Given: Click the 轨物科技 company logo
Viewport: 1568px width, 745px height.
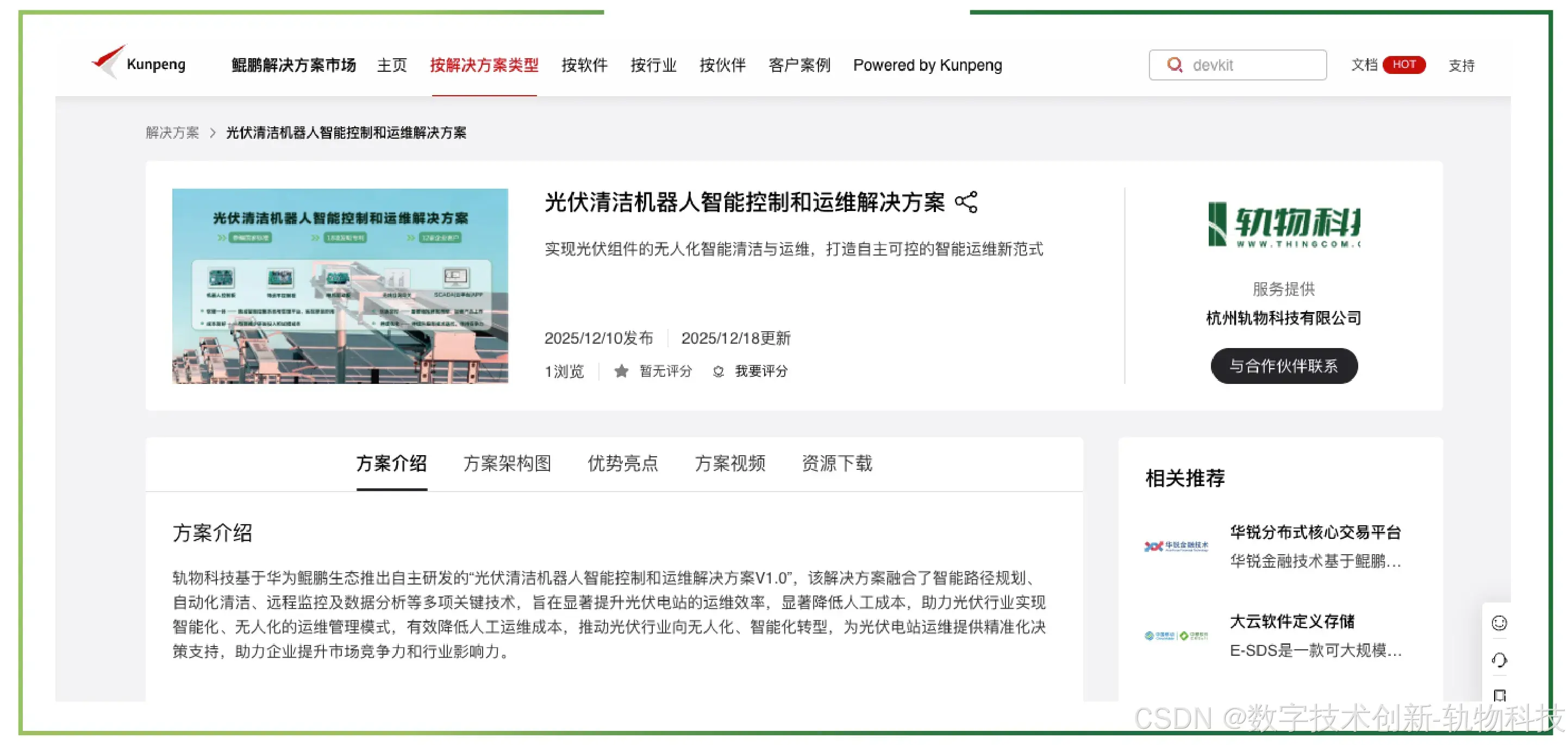Looking at the screenshot, I should (x=1283, y=224).
